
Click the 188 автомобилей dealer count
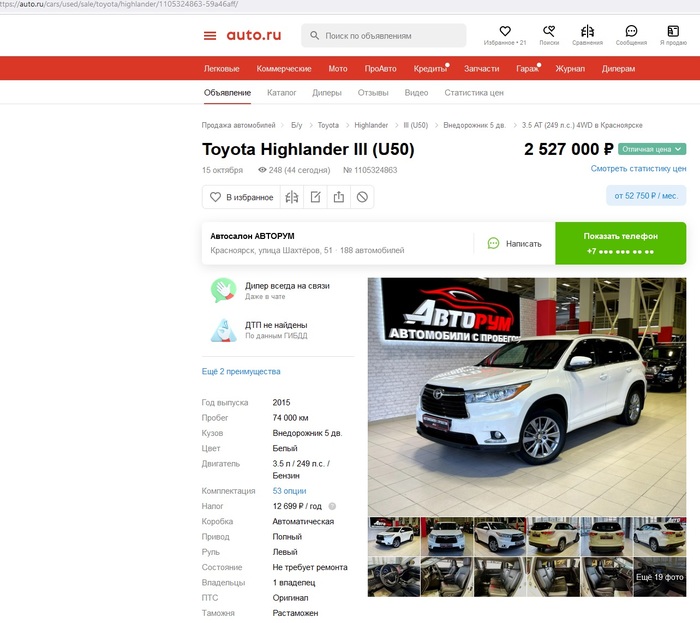(x=372, y=250)
